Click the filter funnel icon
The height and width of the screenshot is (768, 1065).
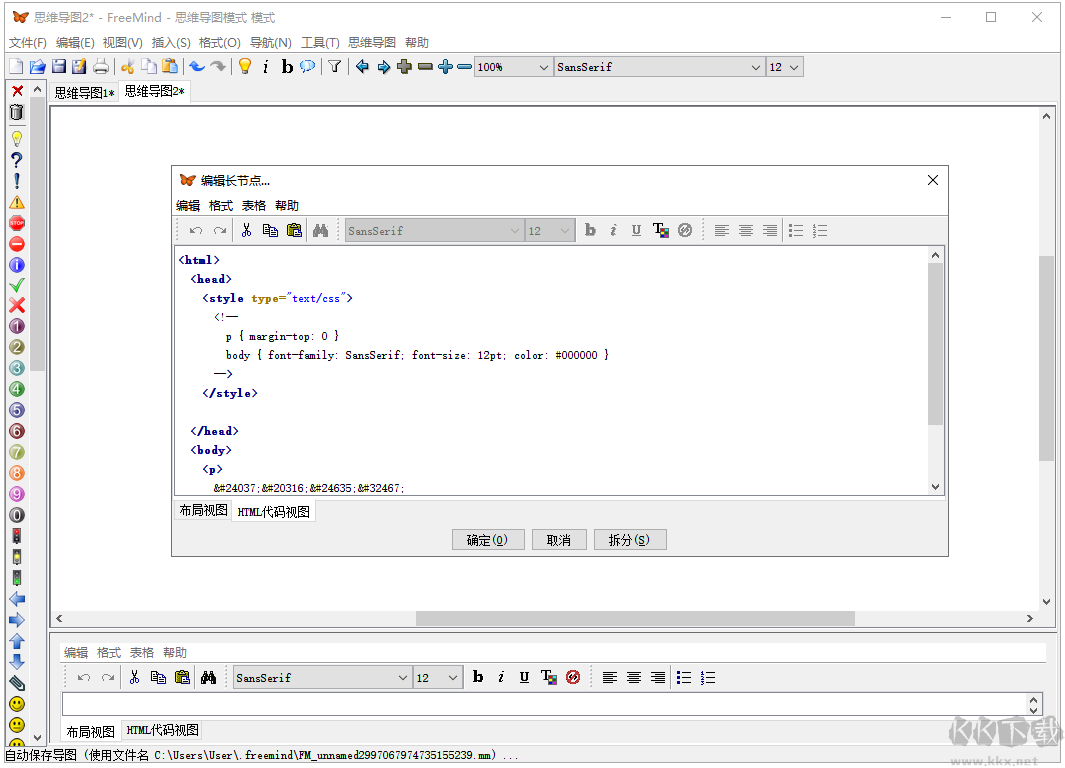[335, 67]
